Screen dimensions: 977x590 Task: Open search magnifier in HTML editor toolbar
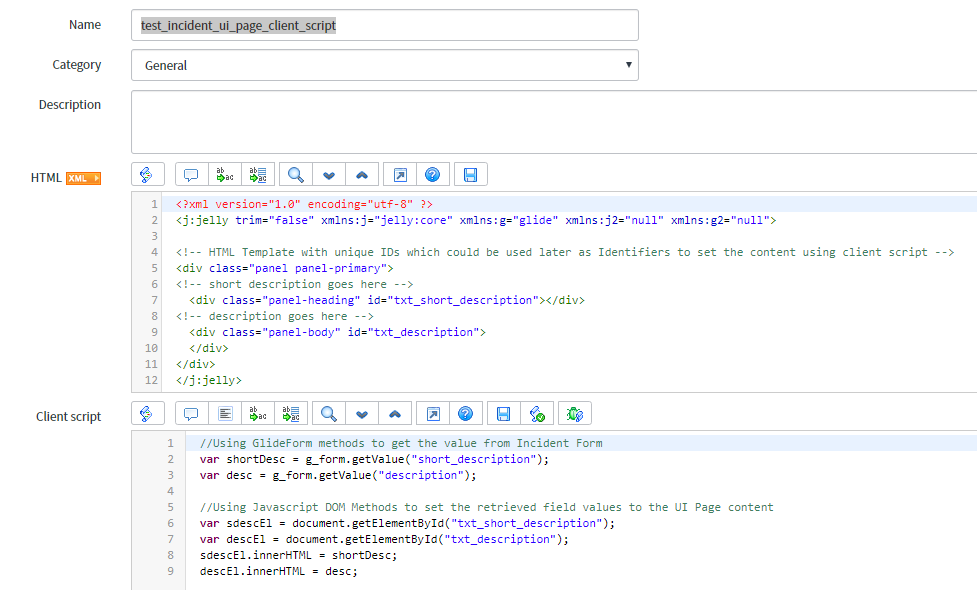click(x=296, y=174)
